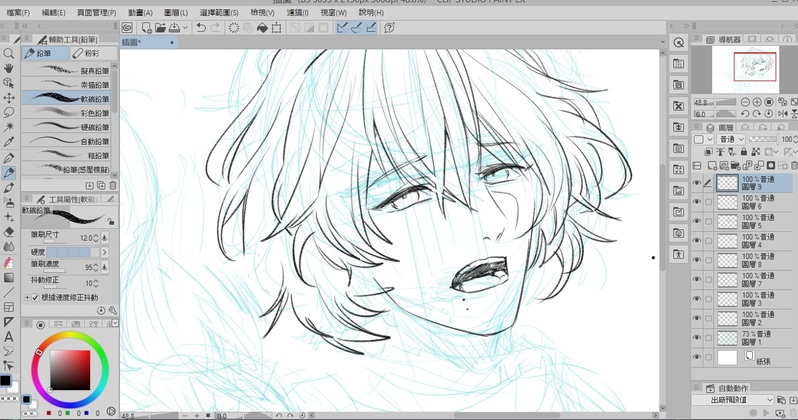
Task: Pick a color in the red square
Action: (70, 370)
